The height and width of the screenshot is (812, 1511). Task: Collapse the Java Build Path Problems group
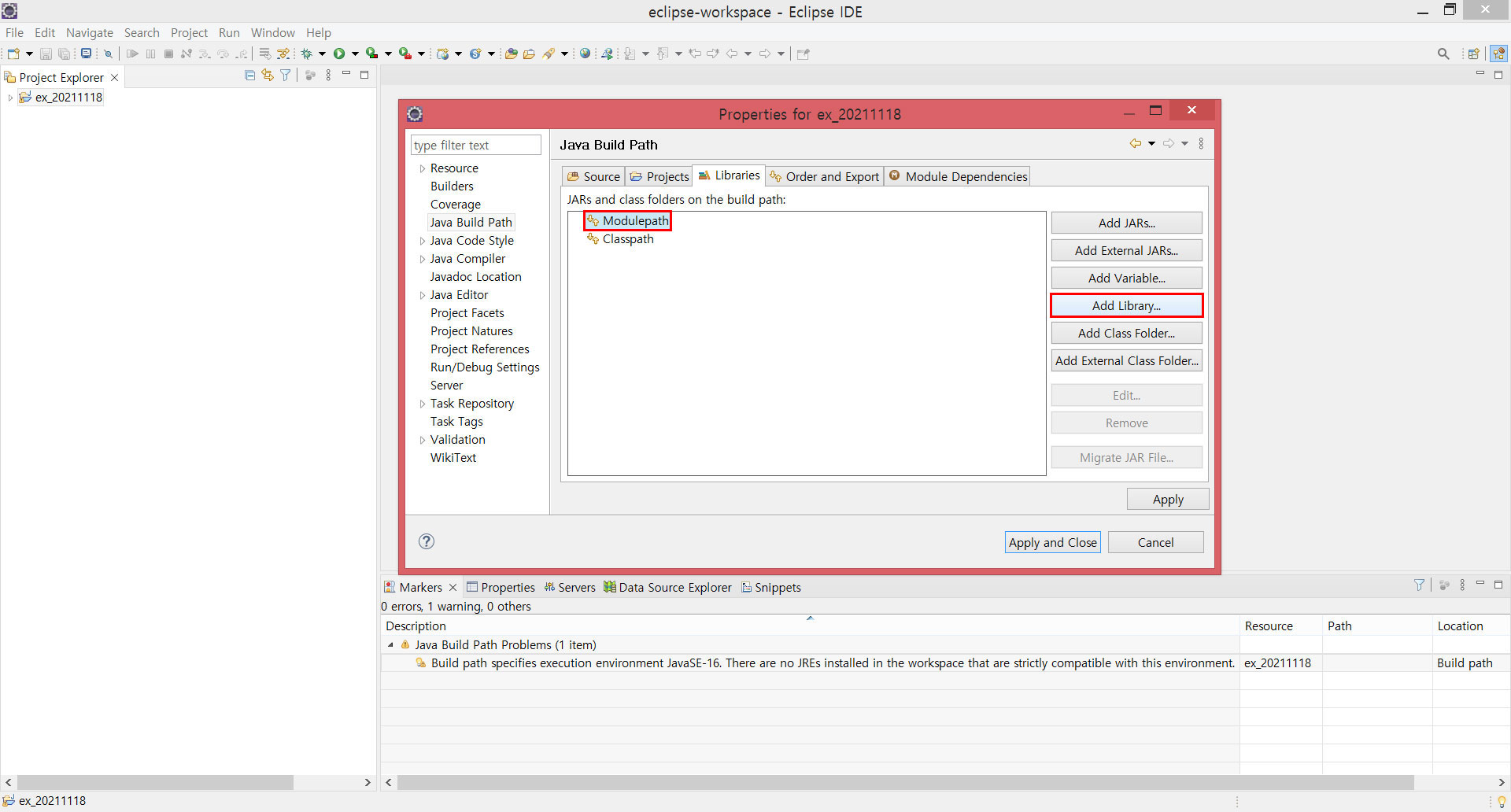pyautogui.click(x=390, y=644)
